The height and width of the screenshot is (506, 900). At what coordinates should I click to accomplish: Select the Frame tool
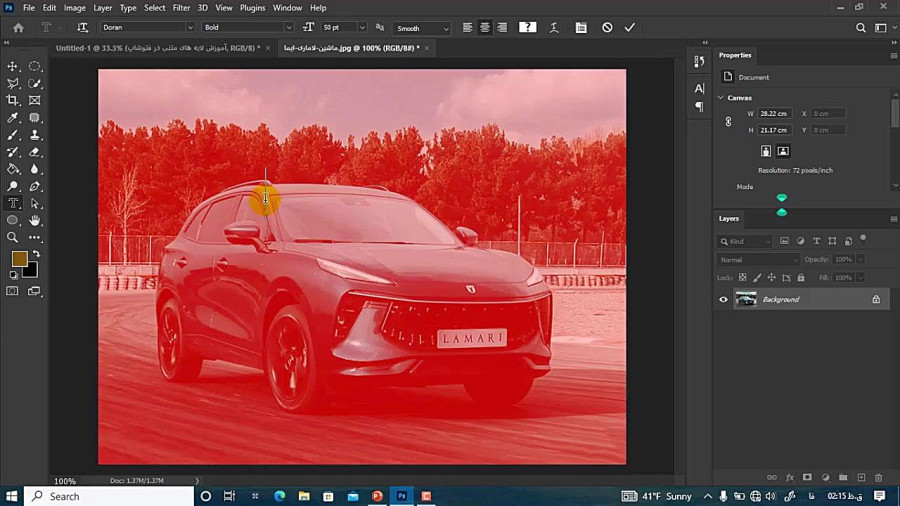coord(34,100)
